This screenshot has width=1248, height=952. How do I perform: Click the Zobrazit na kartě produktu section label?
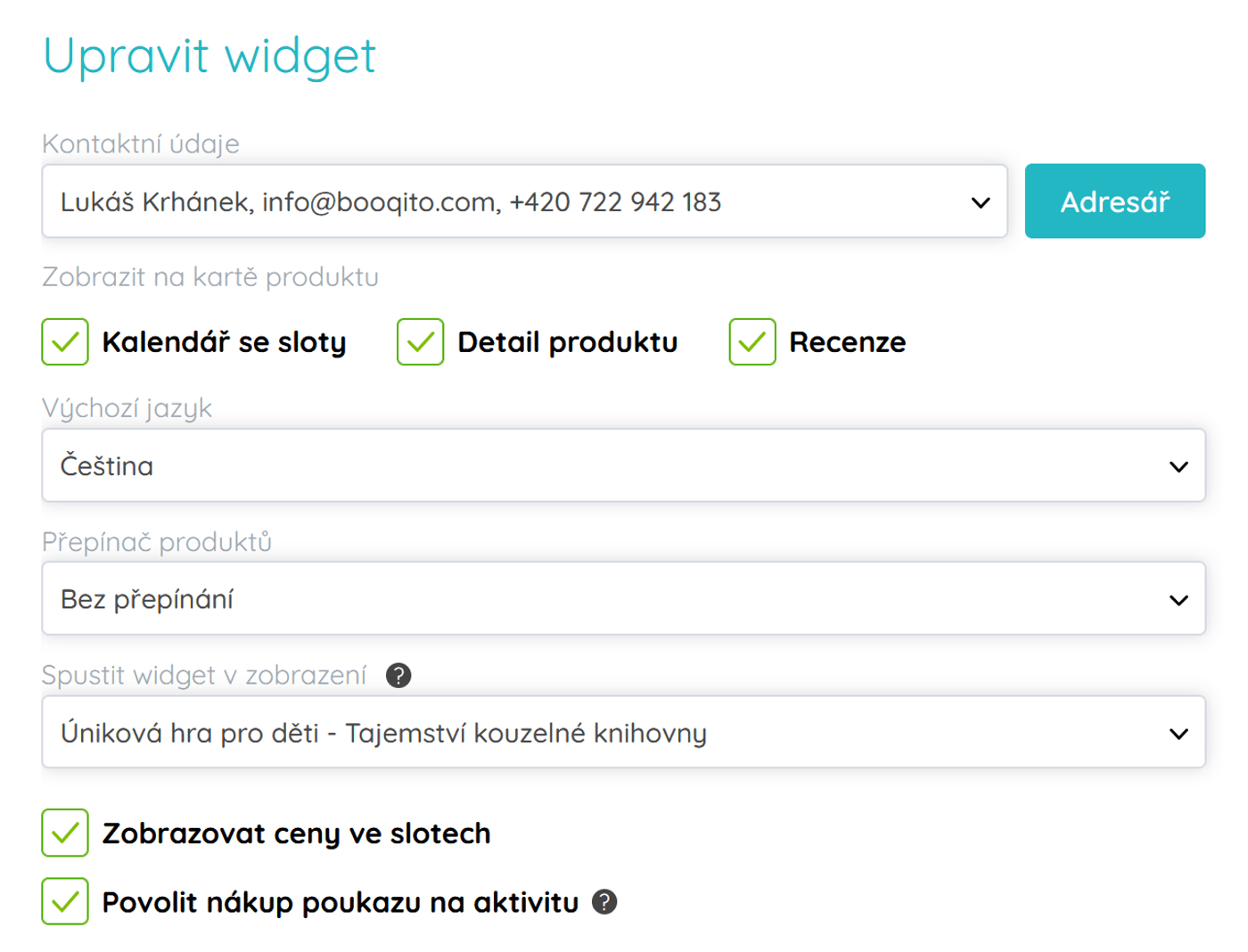tap(209, 276)
